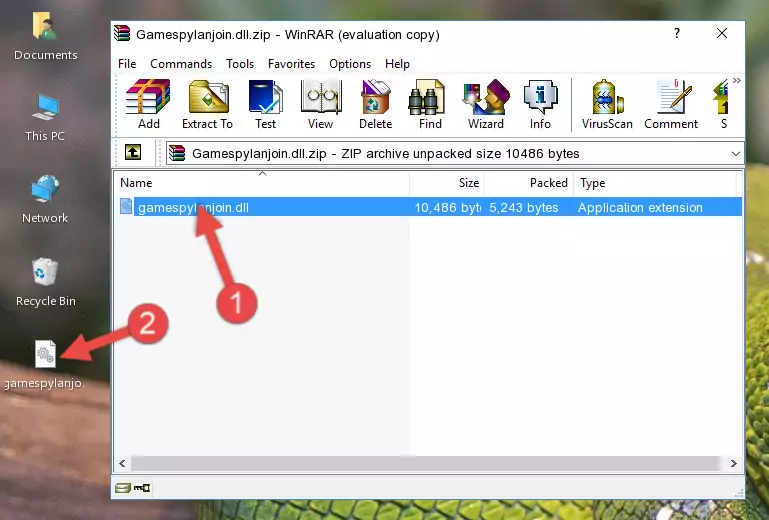Click the disk drive status bar icon
The width and height of the screenshot is (769, 520).
coord(123,488)
